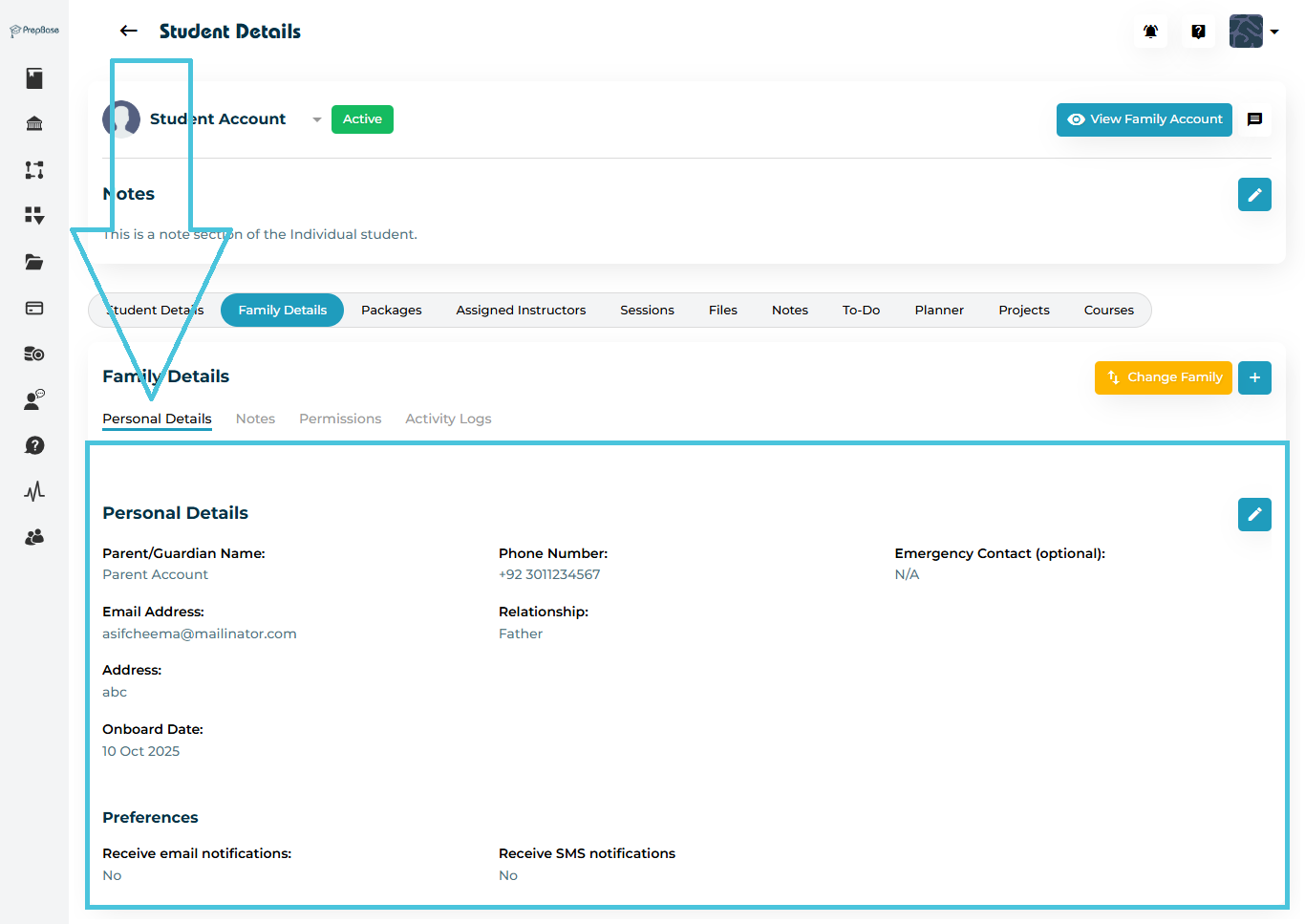Image resolution: width=1305 pixels, height=924 pixels.
Task: Expand the Student Account dropdown arrow
Action: (x=316, y=119)
